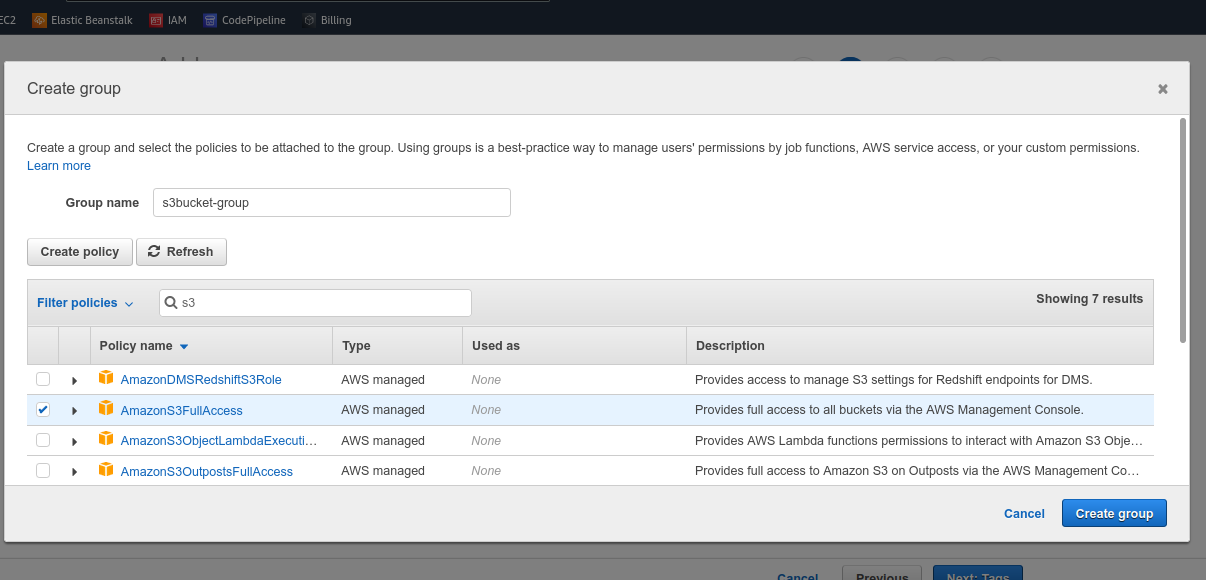Open the CodePipeline bookmark icon

tap(210, 20)
